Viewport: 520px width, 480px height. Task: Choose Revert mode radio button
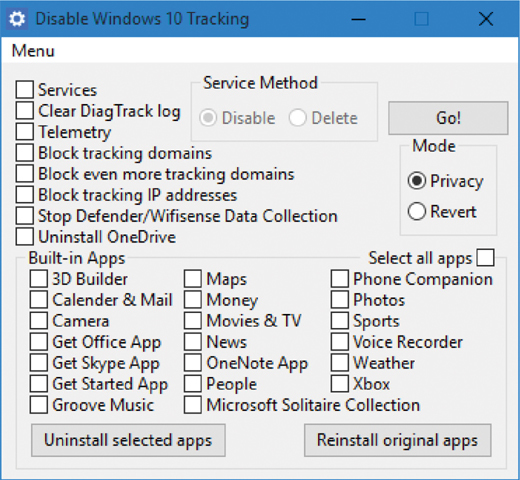pyautogui.click(x=417, y=211)
